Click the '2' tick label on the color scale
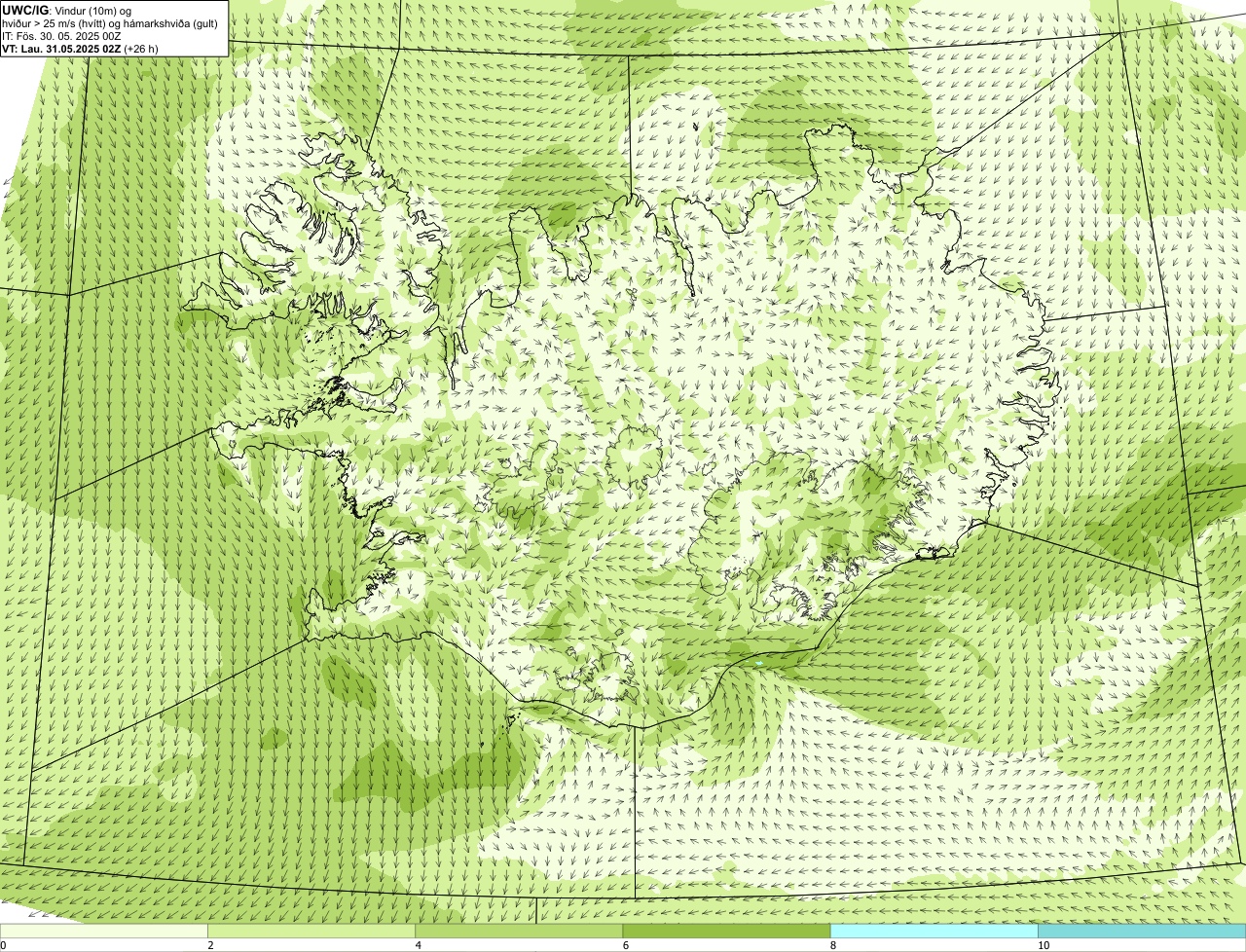This screenshot has height=952, width=1246. [210, 945]
